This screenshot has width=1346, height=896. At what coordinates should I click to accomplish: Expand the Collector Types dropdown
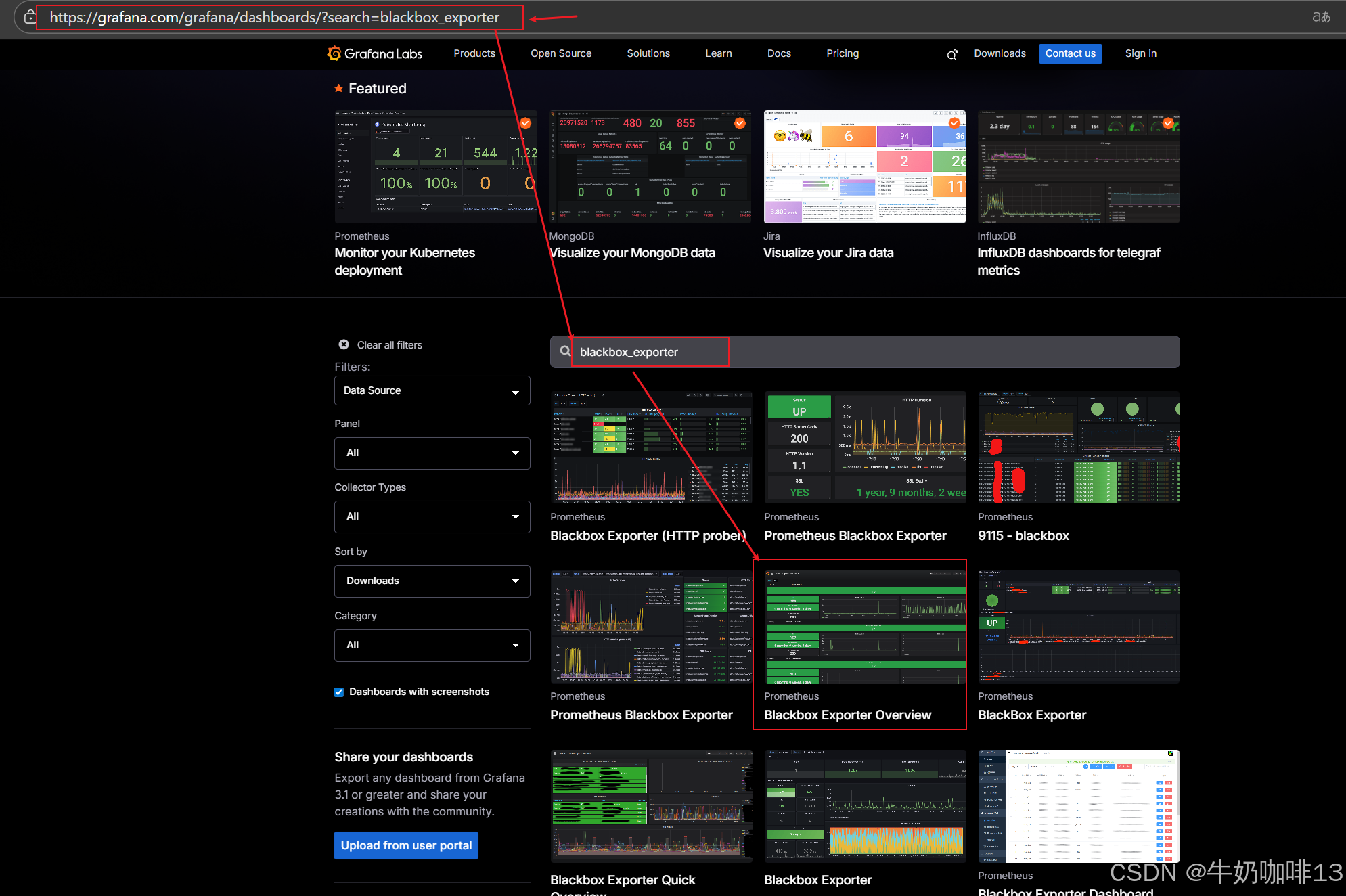click(432, 517)
